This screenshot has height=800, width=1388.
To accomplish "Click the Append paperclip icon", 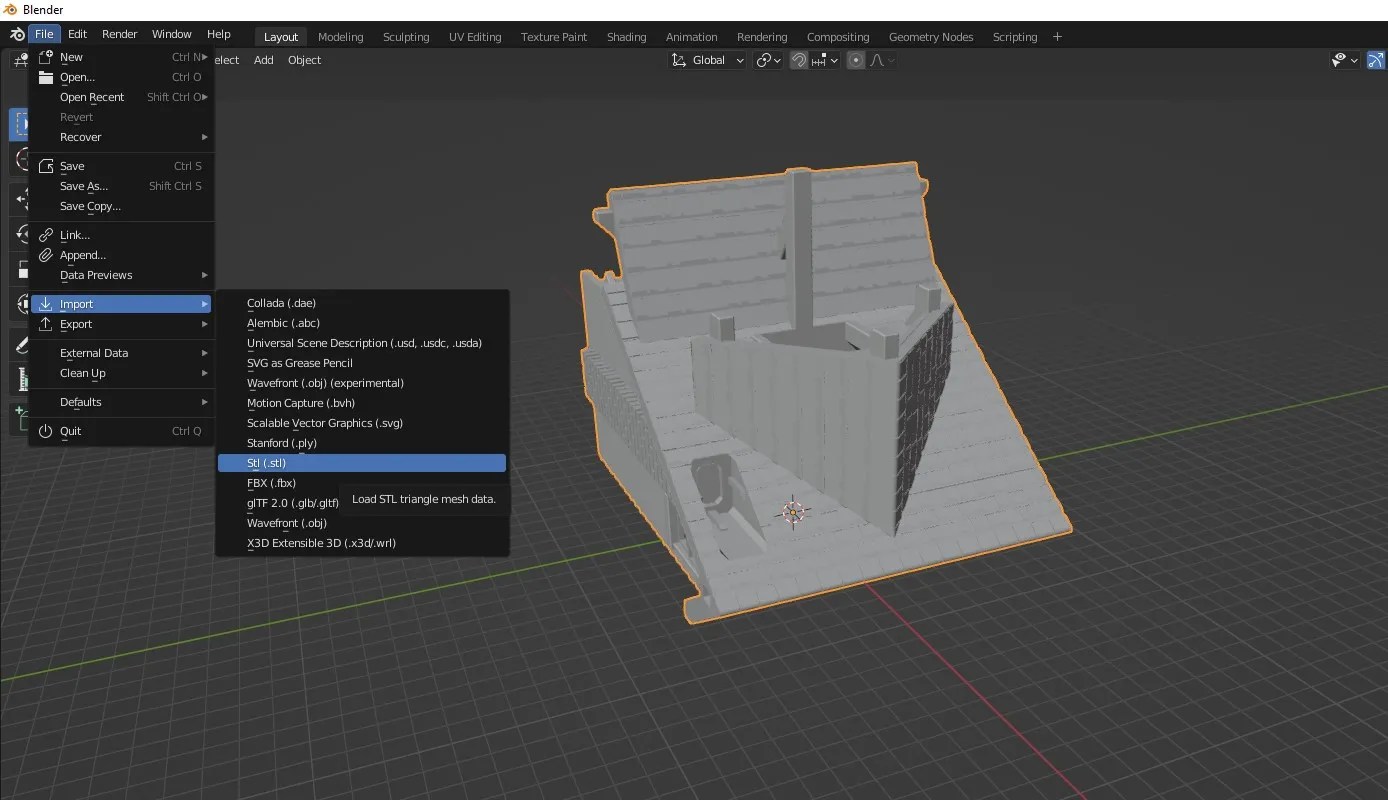I will pyautogui.click(x=45, y=255).
